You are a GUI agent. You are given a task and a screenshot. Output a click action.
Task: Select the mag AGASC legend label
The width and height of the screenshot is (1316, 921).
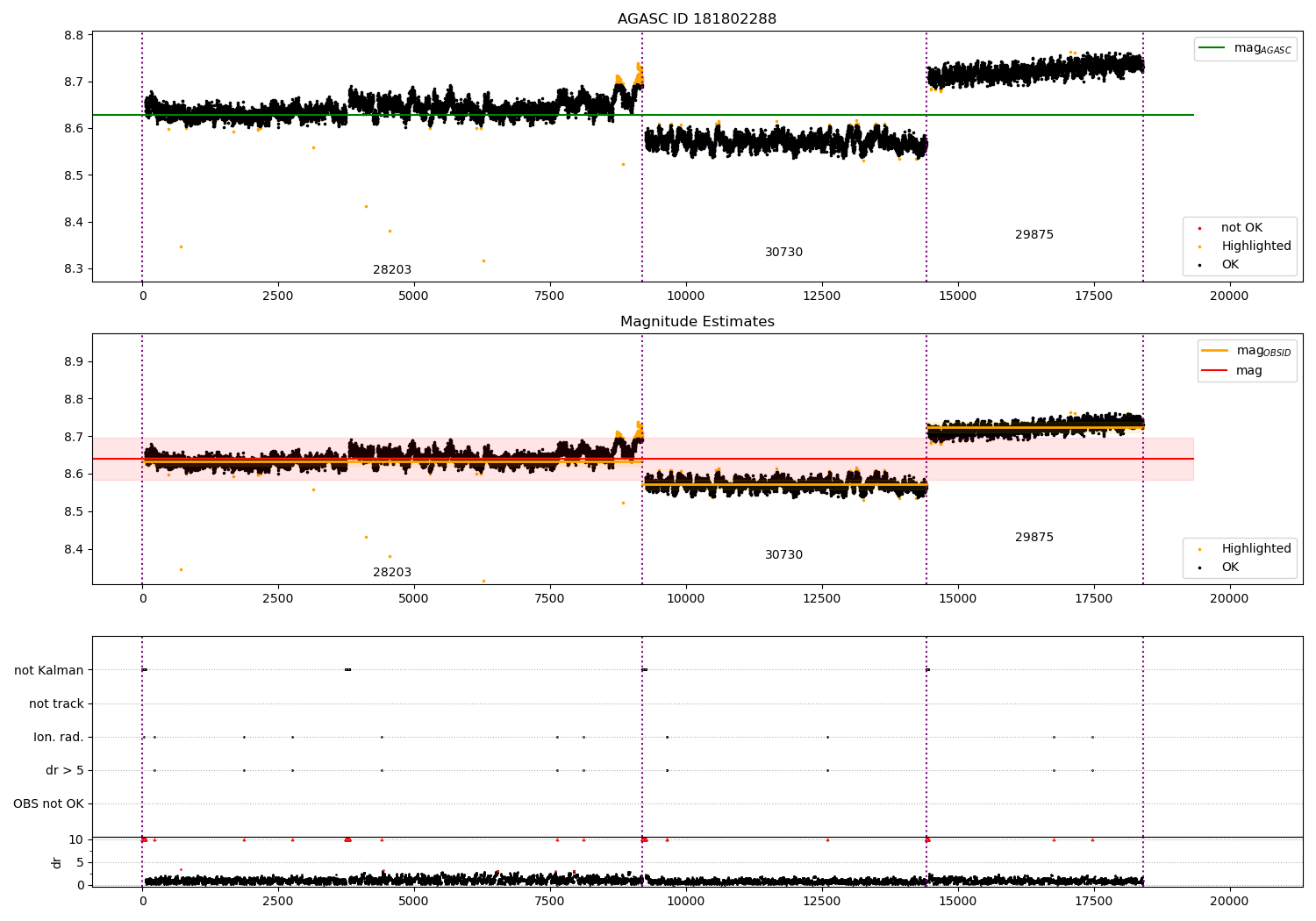1262,48
